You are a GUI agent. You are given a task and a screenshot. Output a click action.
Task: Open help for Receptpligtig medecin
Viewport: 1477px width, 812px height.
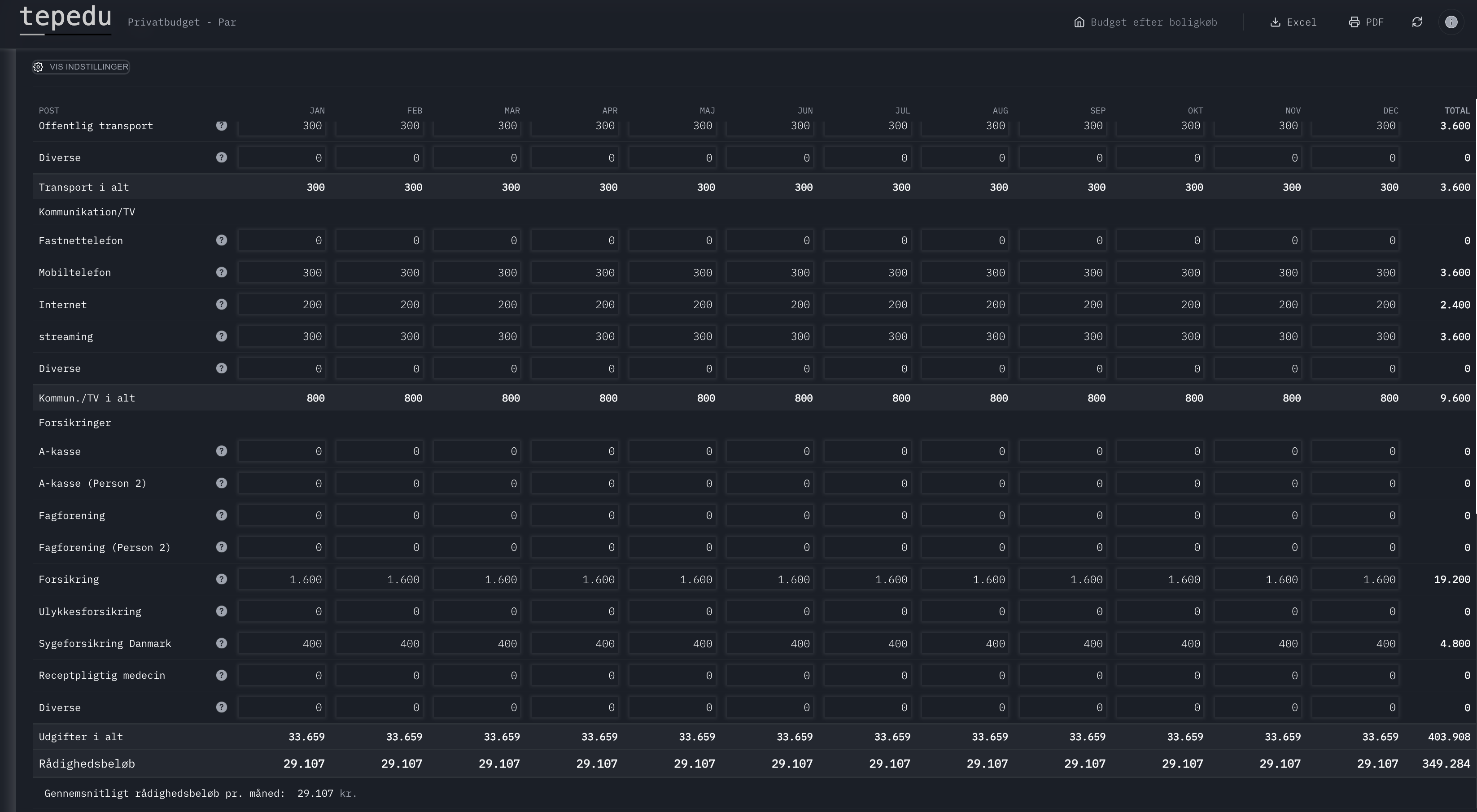221,675
